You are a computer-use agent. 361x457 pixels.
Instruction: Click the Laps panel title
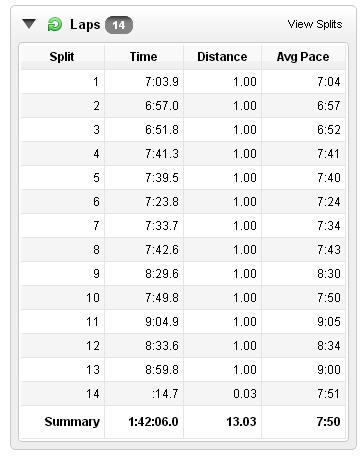click(85, 25)
